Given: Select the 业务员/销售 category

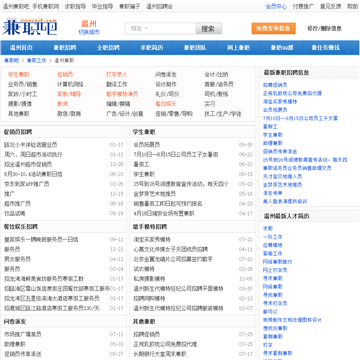Looking at the screenshot, I should (x=23, y=84).
